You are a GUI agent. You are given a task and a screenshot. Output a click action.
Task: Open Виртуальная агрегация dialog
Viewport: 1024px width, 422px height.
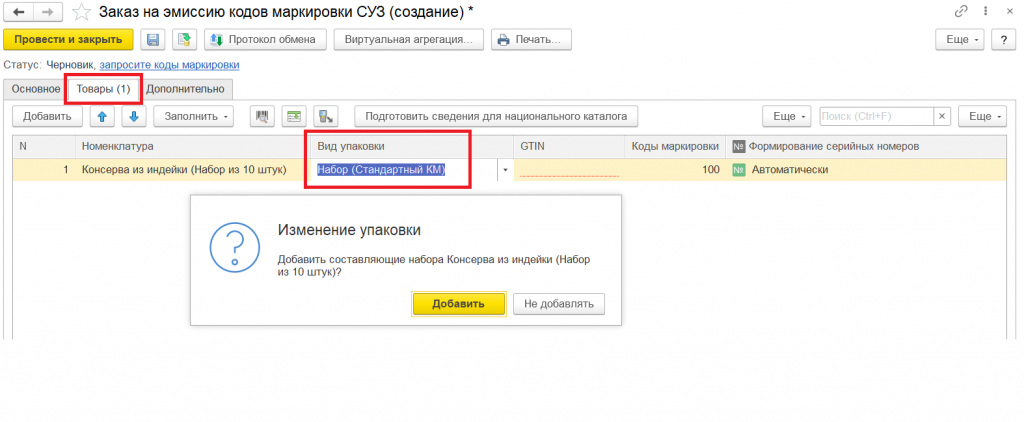(x=409, y=39)
